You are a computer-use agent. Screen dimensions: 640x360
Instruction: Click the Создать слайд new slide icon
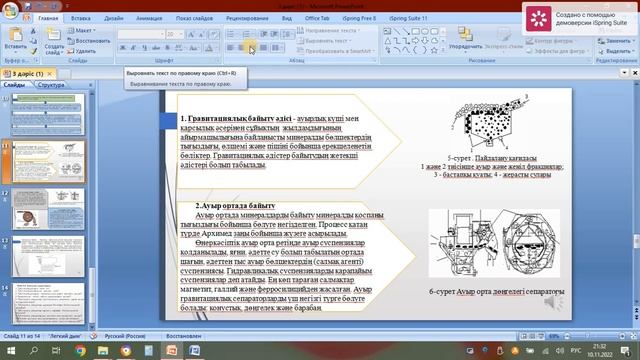tap(53, 34)
